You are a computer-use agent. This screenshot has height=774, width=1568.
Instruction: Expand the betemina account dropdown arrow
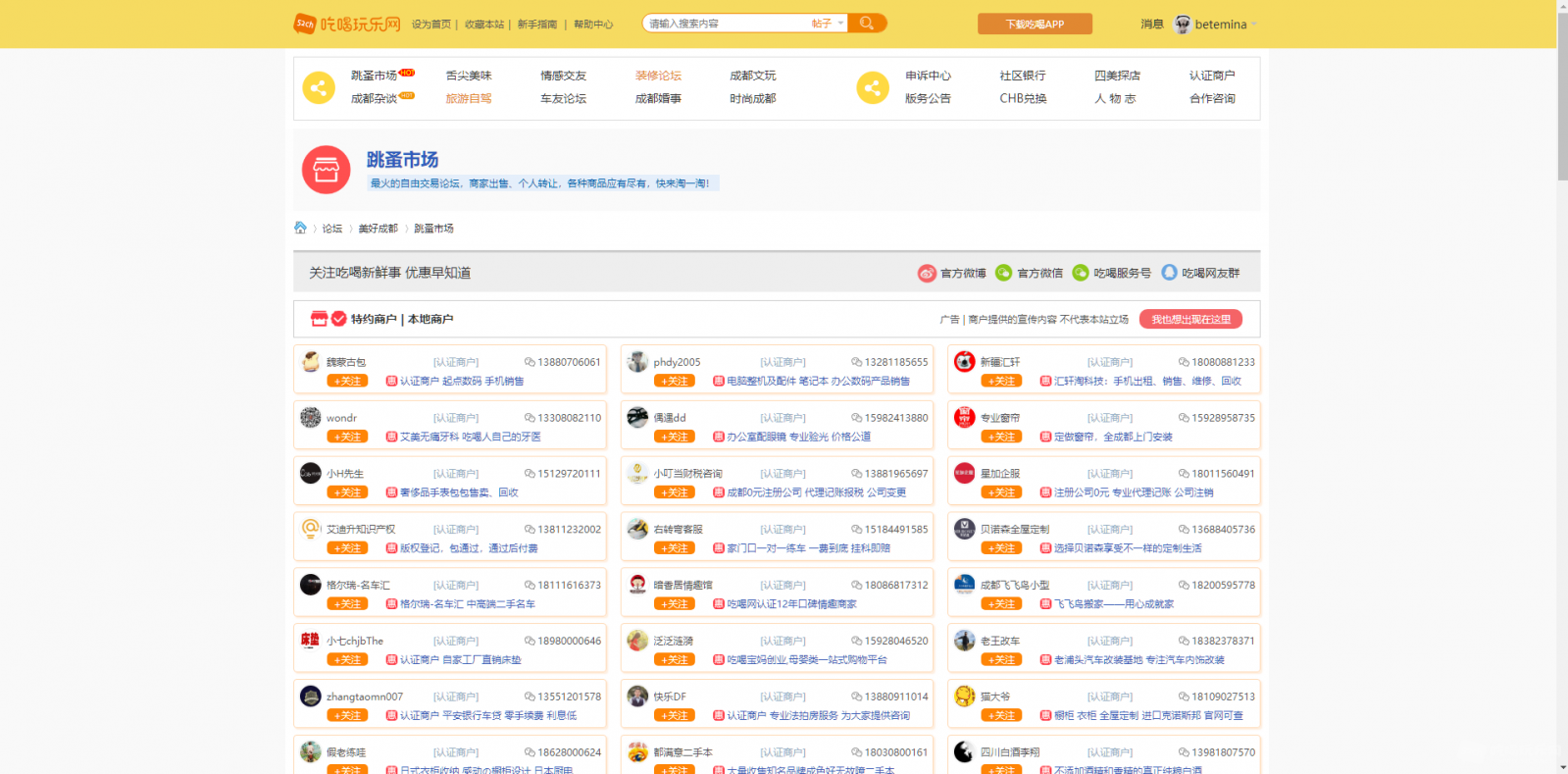pos(1253,25)
